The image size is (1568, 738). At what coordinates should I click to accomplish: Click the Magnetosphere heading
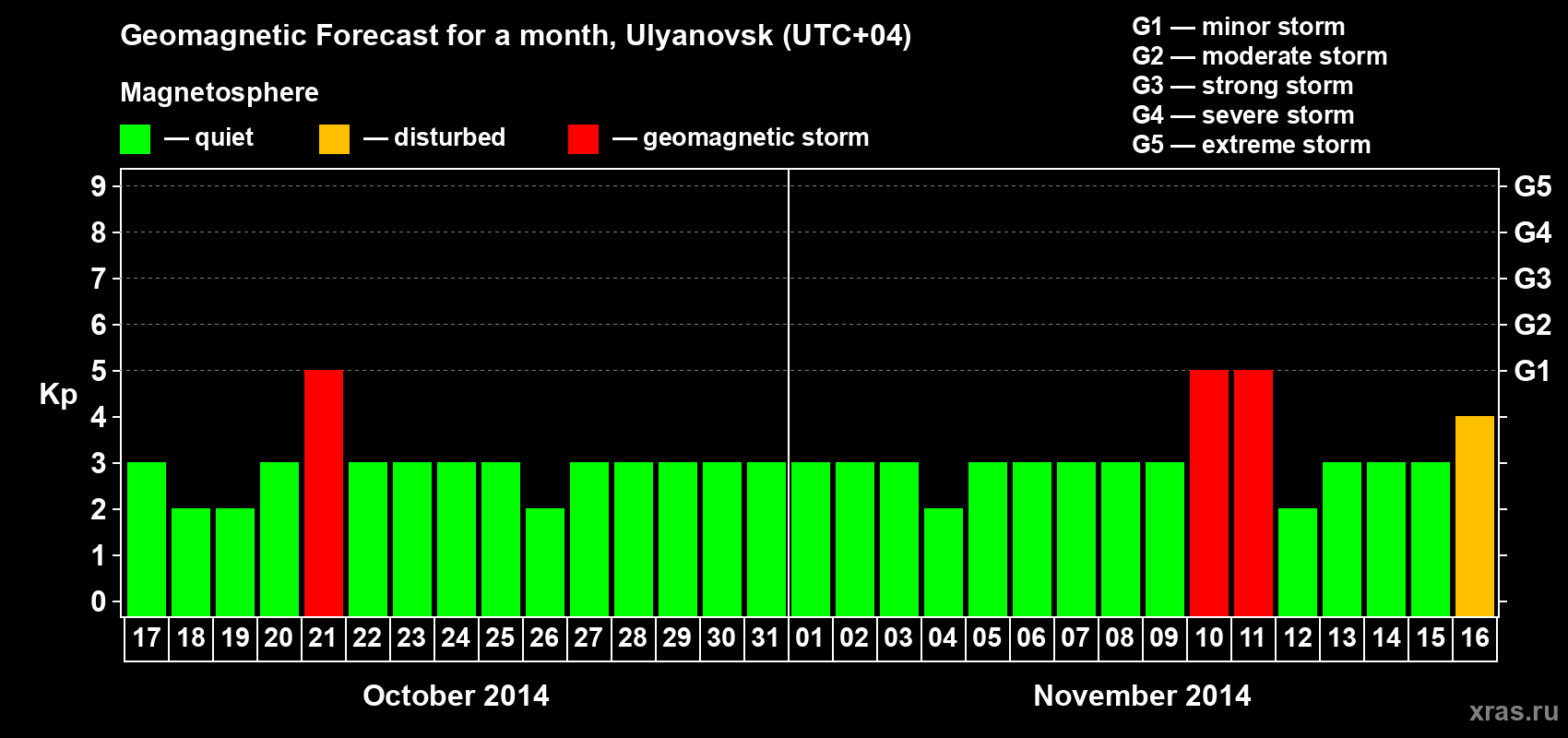tap(220, 92)
